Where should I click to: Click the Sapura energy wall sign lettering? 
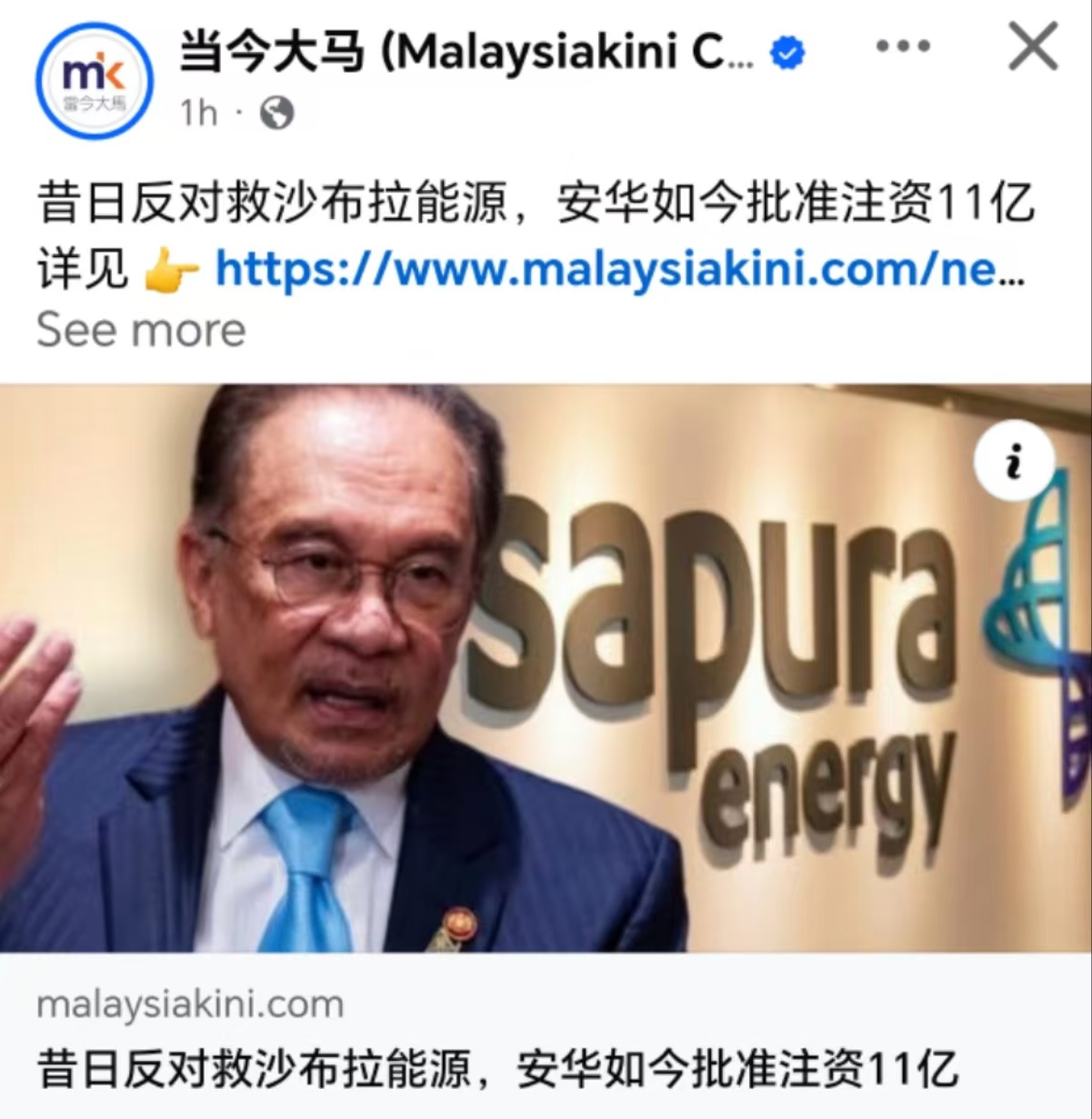pyautogui.click(x=709, y=673)
